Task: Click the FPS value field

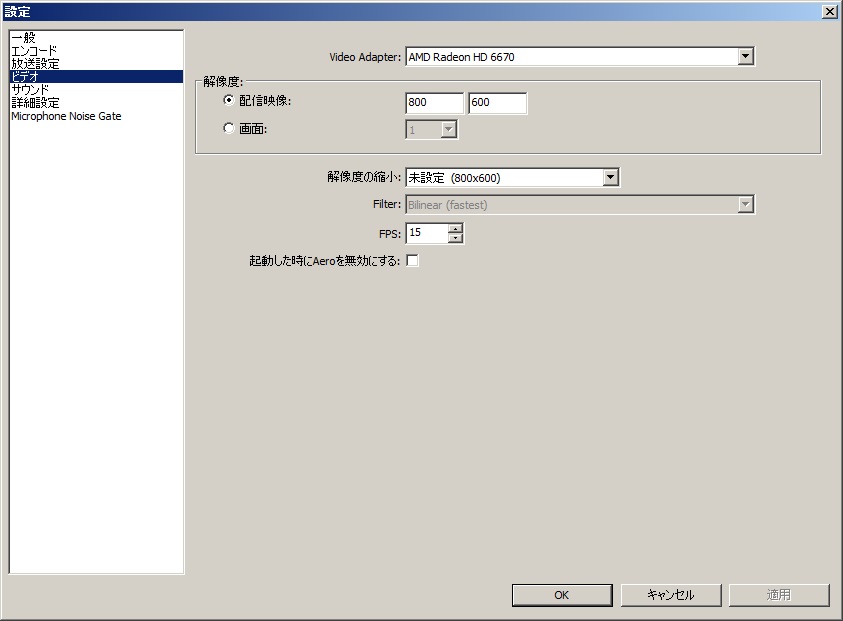Action: (427, 233)
